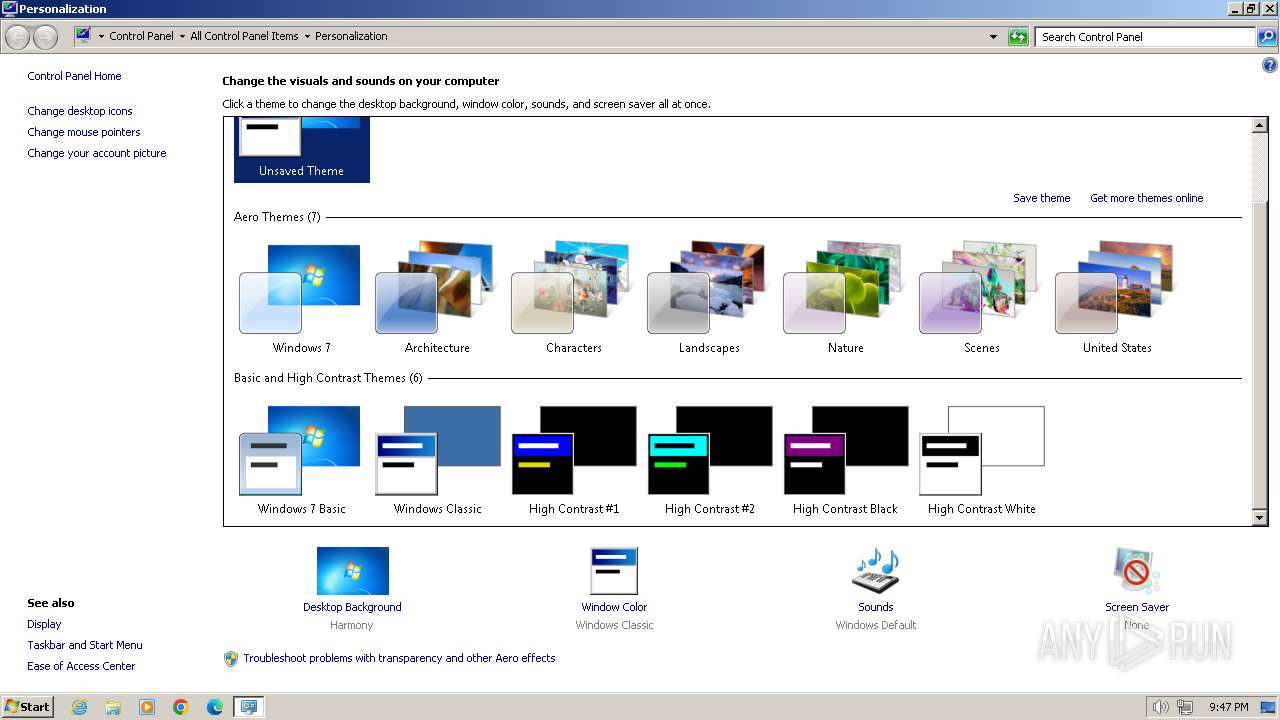Open Change mouse pointers link
1280x720 pixels.
[x=84, y=132]
